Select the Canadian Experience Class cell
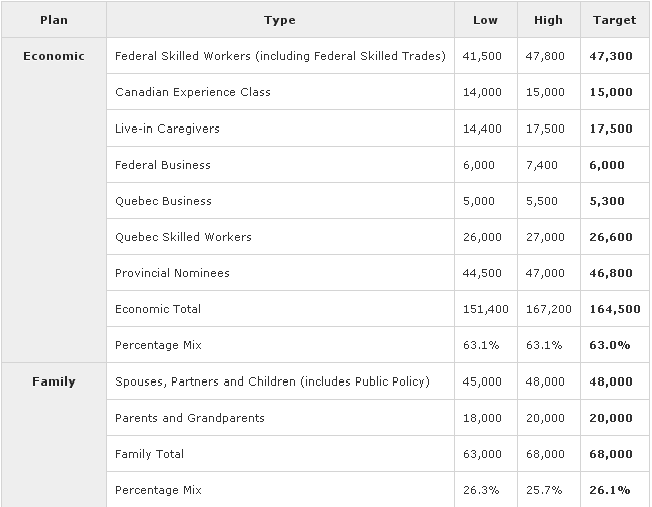This screenshot has height=507, width=652. pos(193,92)
